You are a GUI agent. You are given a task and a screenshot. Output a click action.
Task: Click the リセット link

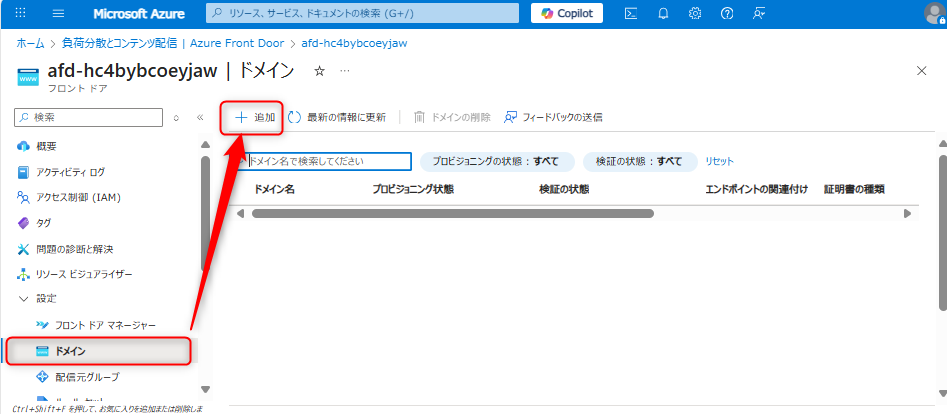719,161
